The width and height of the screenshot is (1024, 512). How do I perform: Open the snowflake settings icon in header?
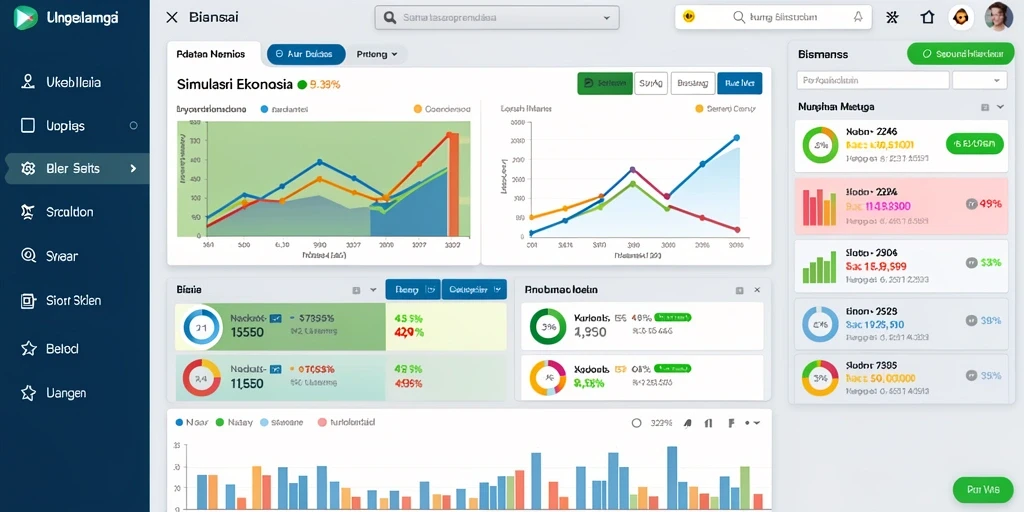(x=892, y=18)
